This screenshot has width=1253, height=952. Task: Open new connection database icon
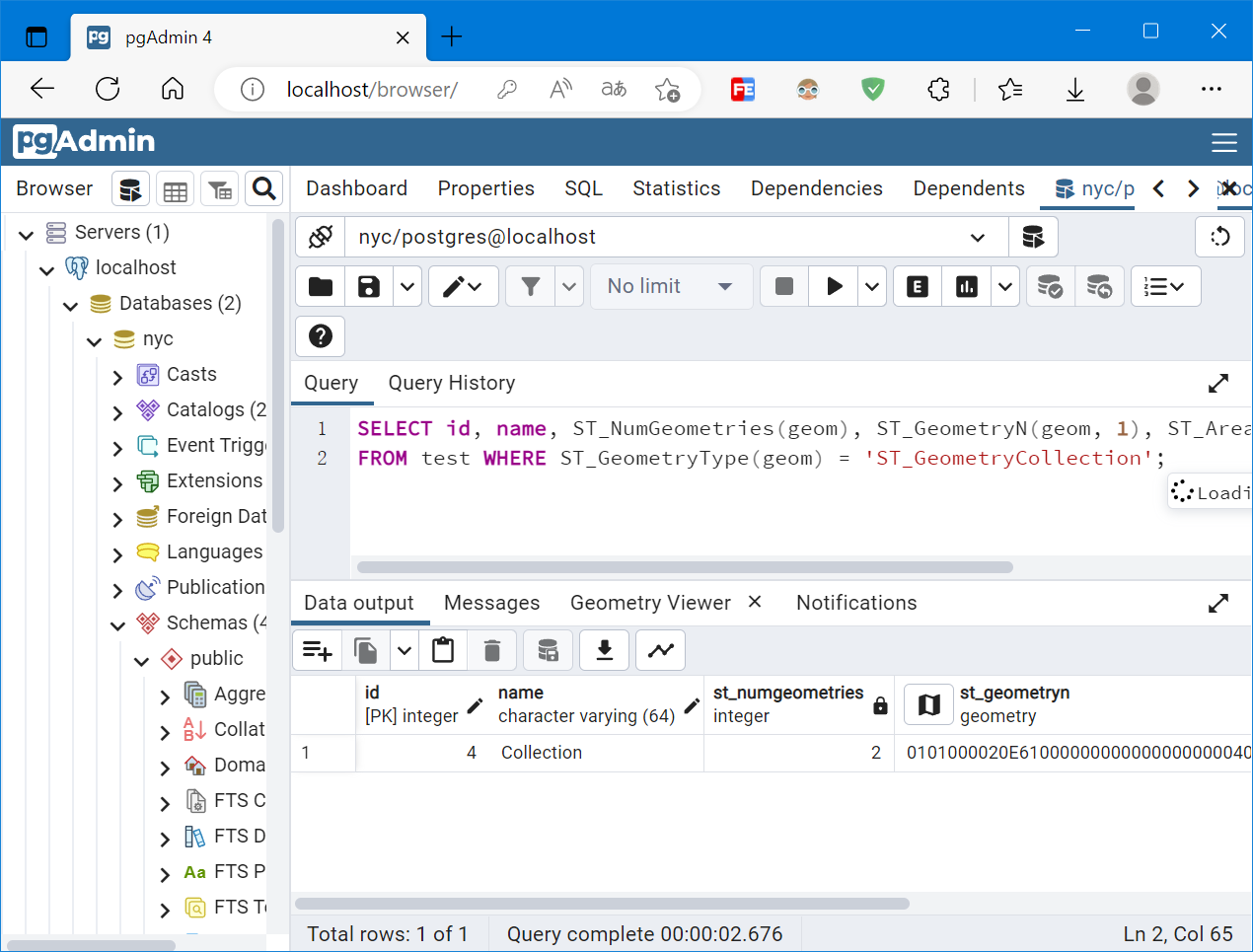1033,237
